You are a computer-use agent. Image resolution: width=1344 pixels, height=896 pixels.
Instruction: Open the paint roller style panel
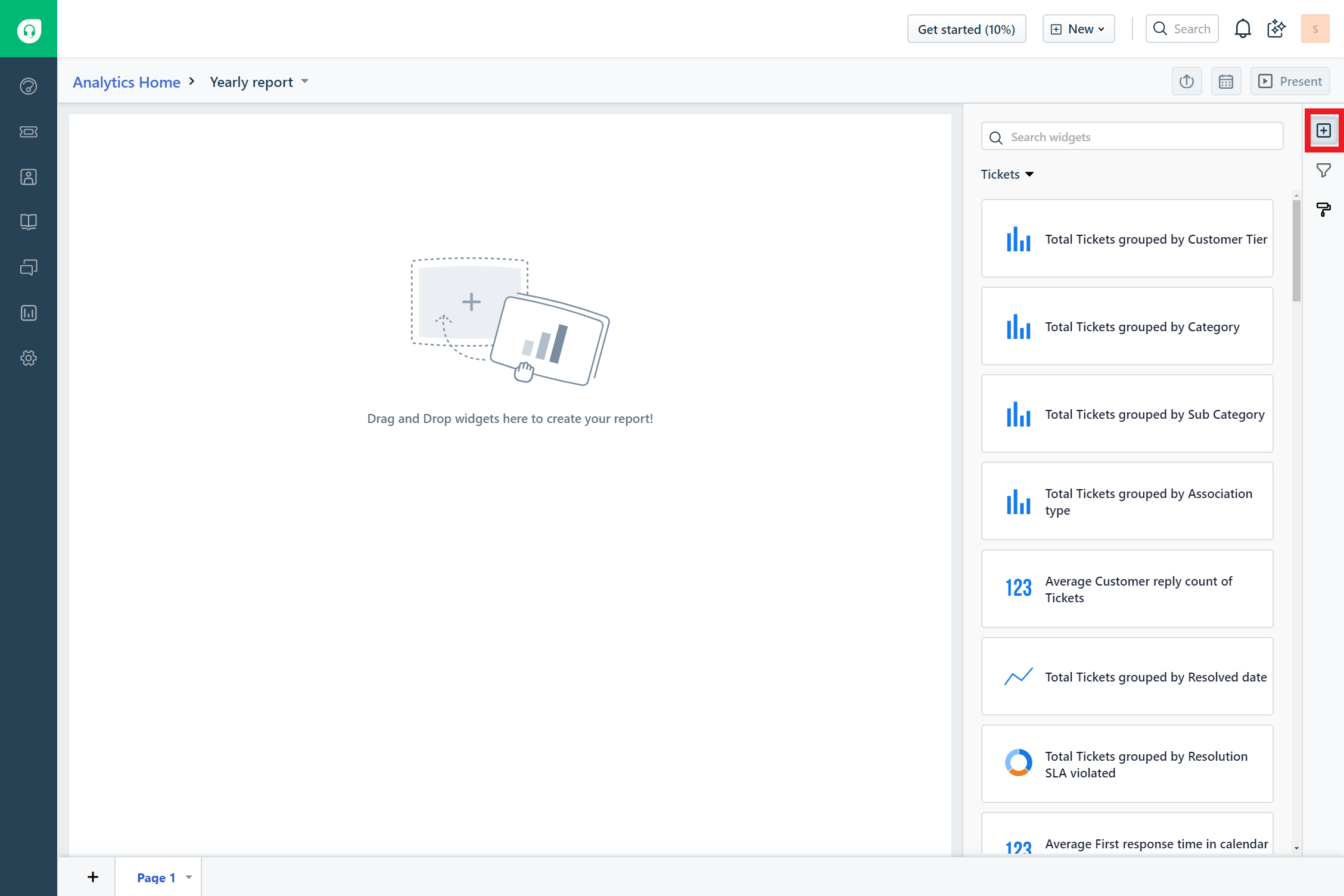[1323, 209]
